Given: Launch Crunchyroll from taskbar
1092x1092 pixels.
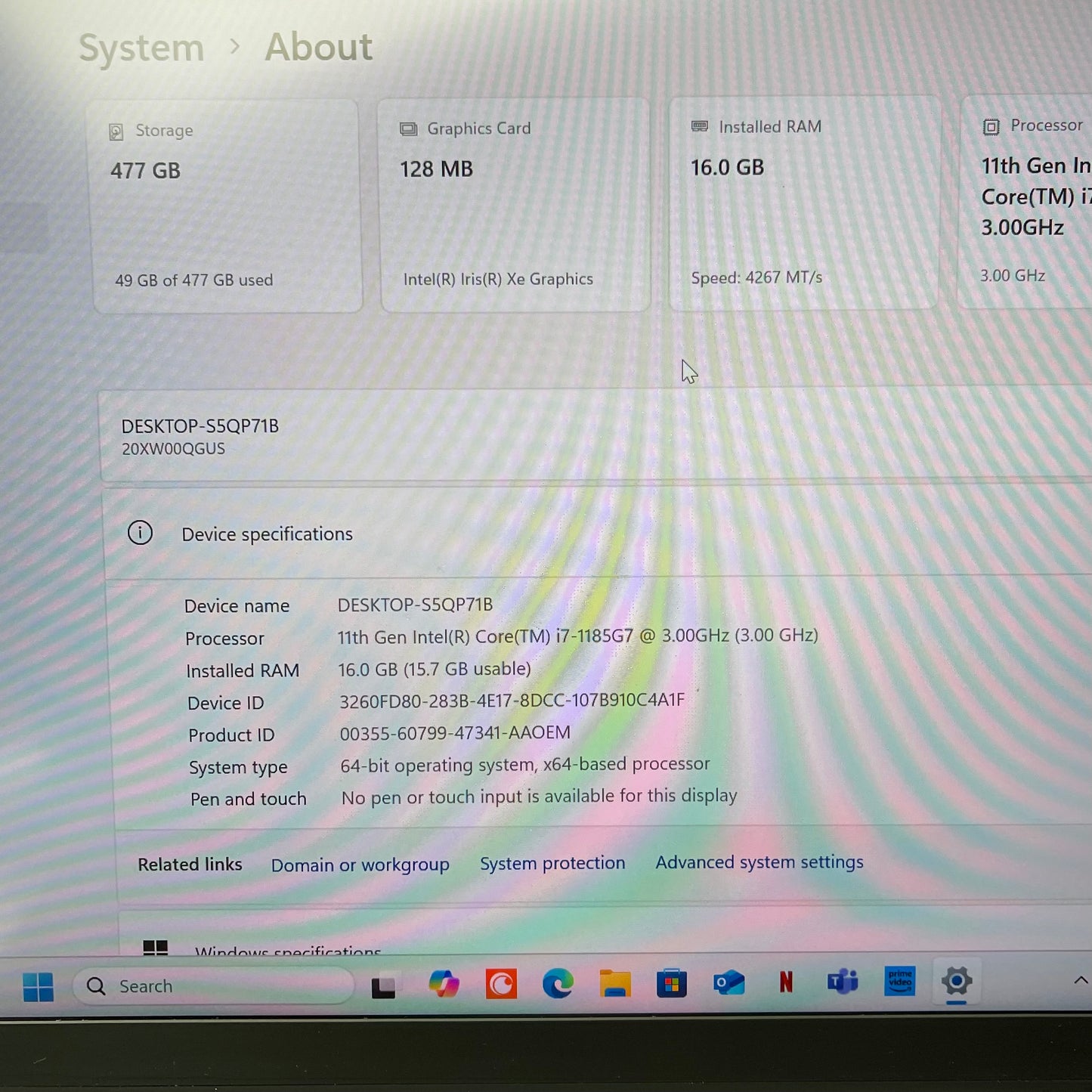Looking at the screenshot, I should point(502,984).
